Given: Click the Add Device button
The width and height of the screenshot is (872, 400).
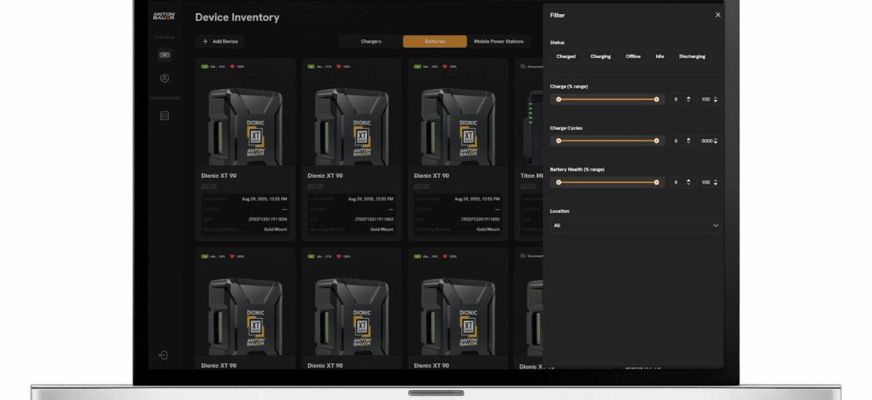Looking at the screenshot, I should pos(220,41).
